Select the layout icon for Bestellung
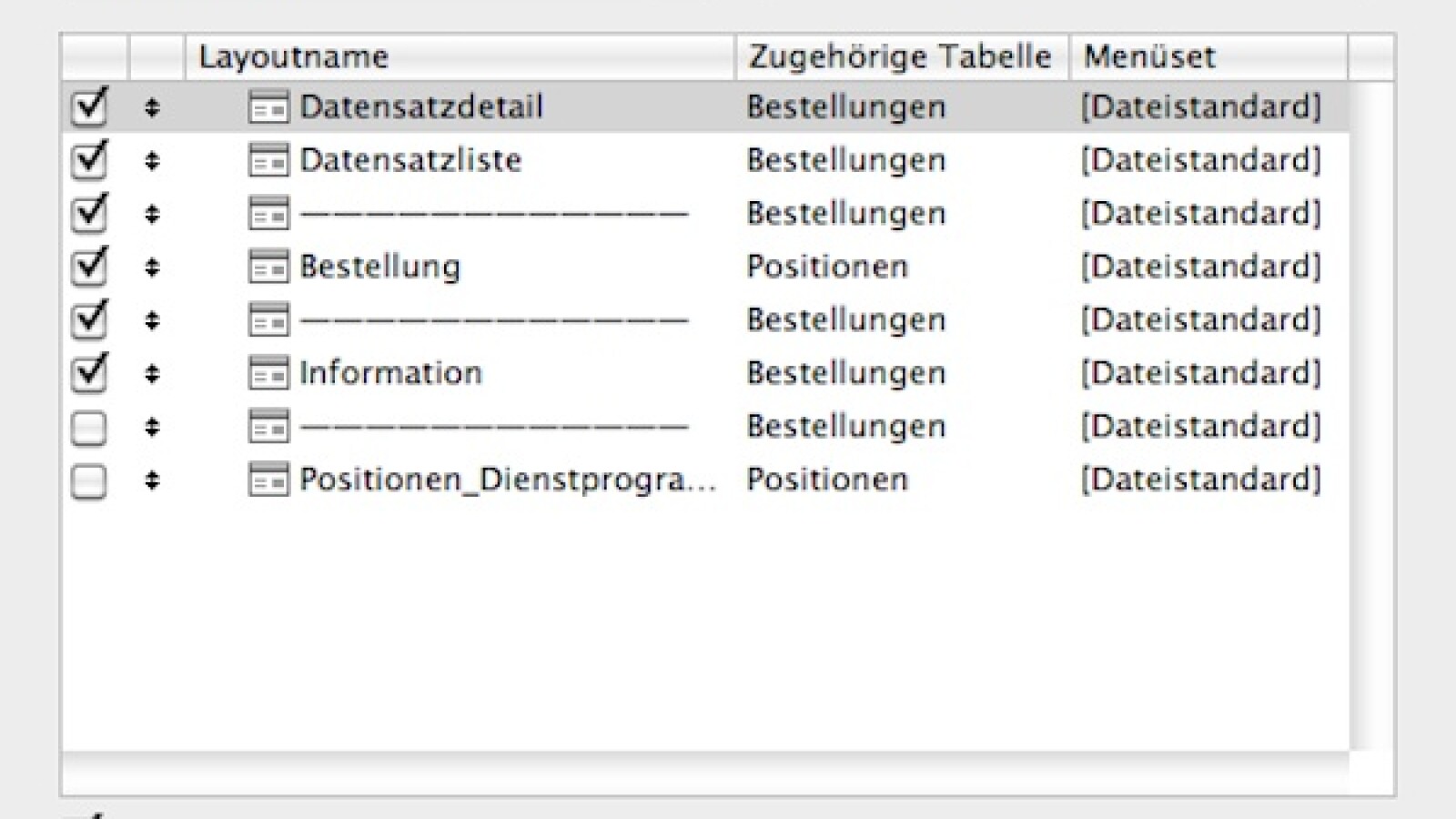 click(x=266, y=267)
